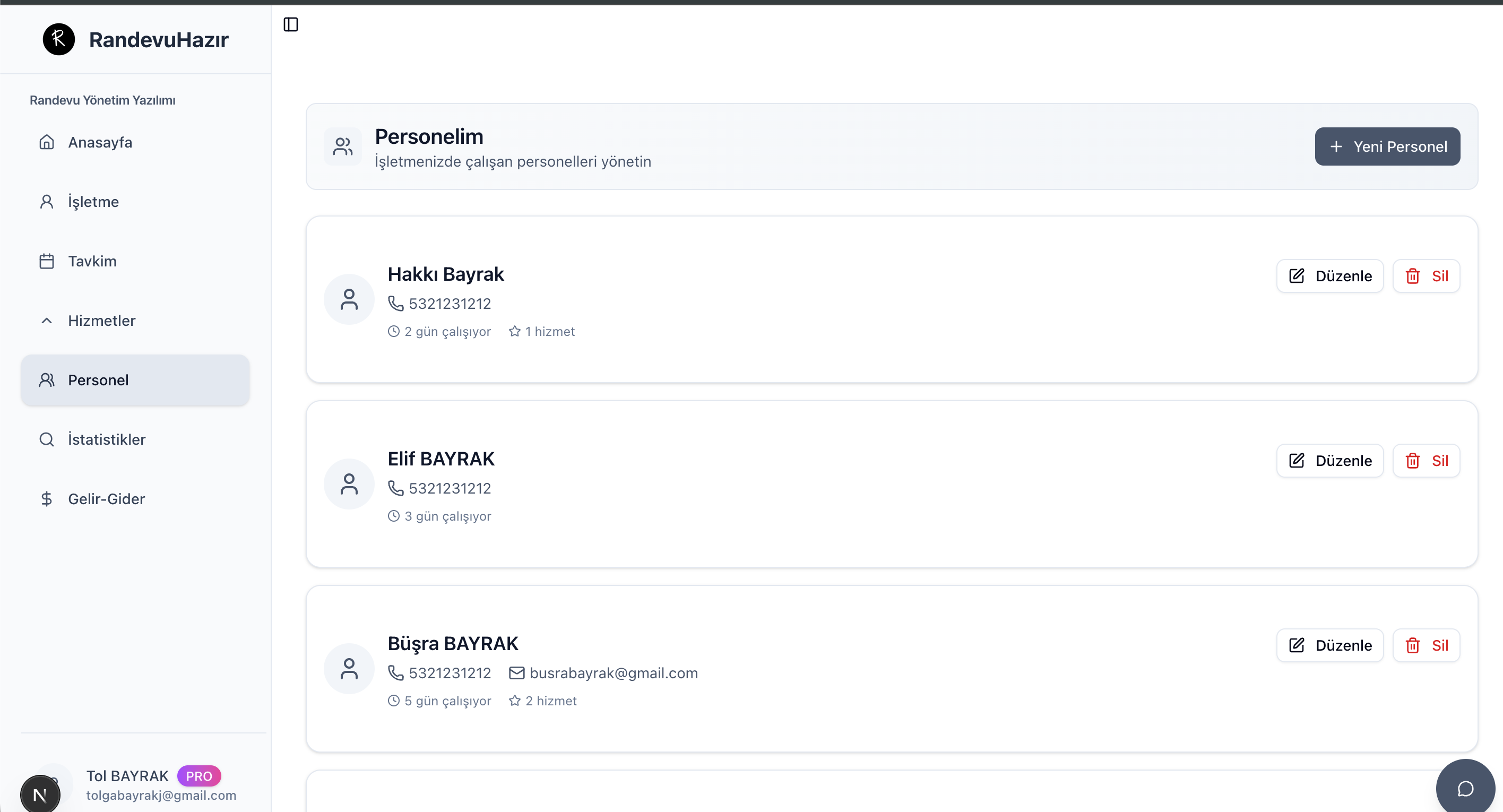The image size is (1503, 812).
Task: Click Büşra's email address busrabayrak@gmail.com
Action: tap(613, 672)
